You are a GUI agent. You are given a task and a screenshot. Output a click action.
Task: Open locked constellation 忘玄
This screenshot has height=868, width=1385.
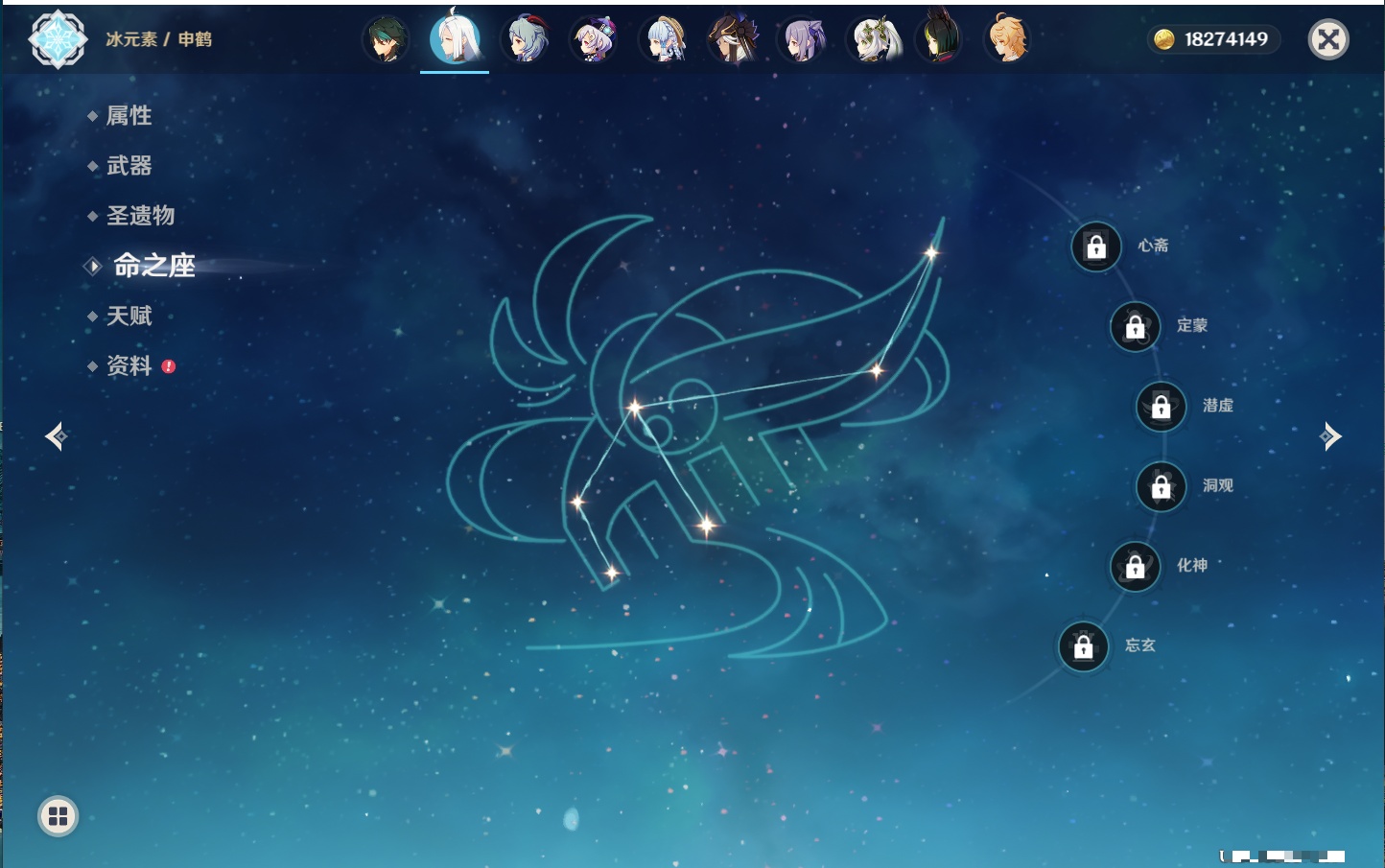coord(1084,646)
